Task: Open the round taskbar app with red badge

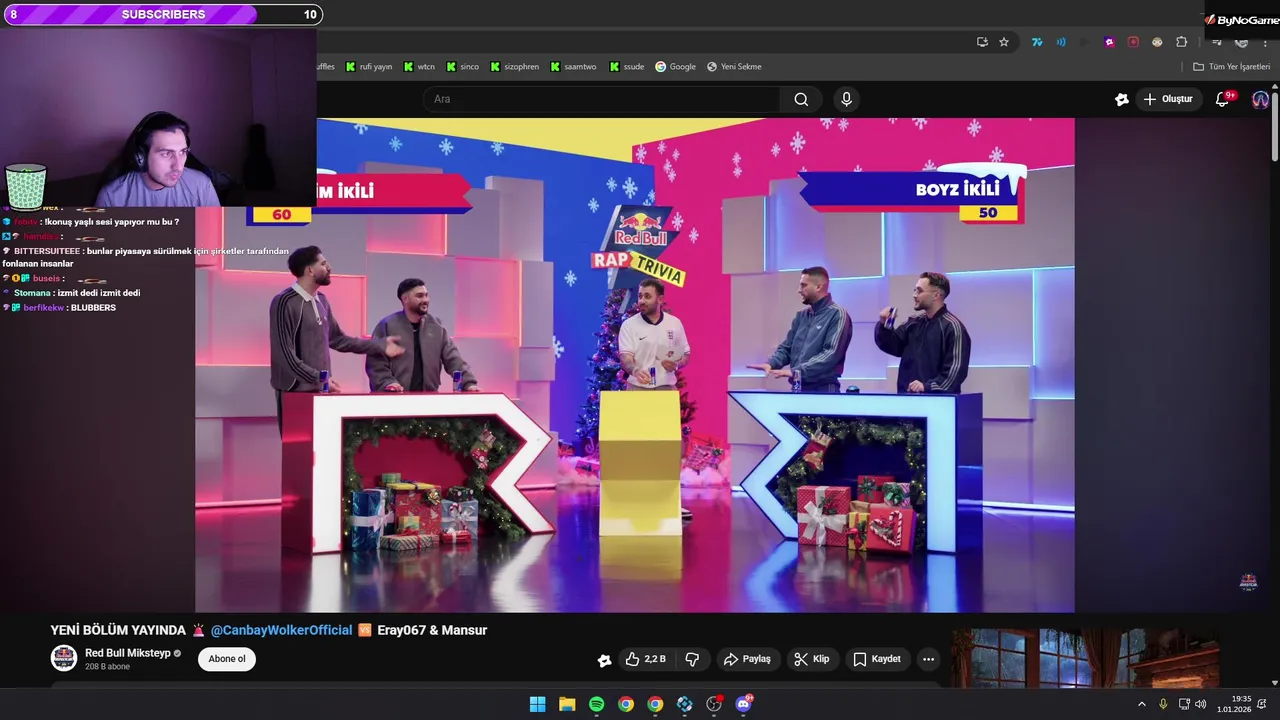Action: 714,704
